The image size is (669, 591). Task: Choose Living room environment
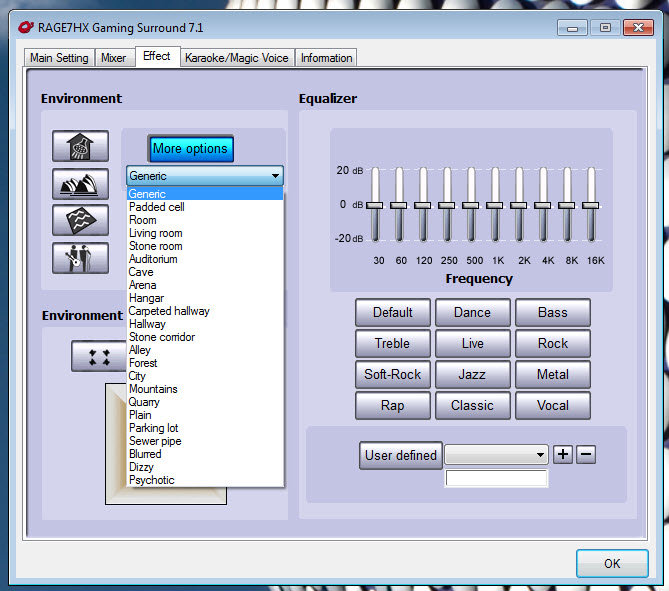click(205, 233)
